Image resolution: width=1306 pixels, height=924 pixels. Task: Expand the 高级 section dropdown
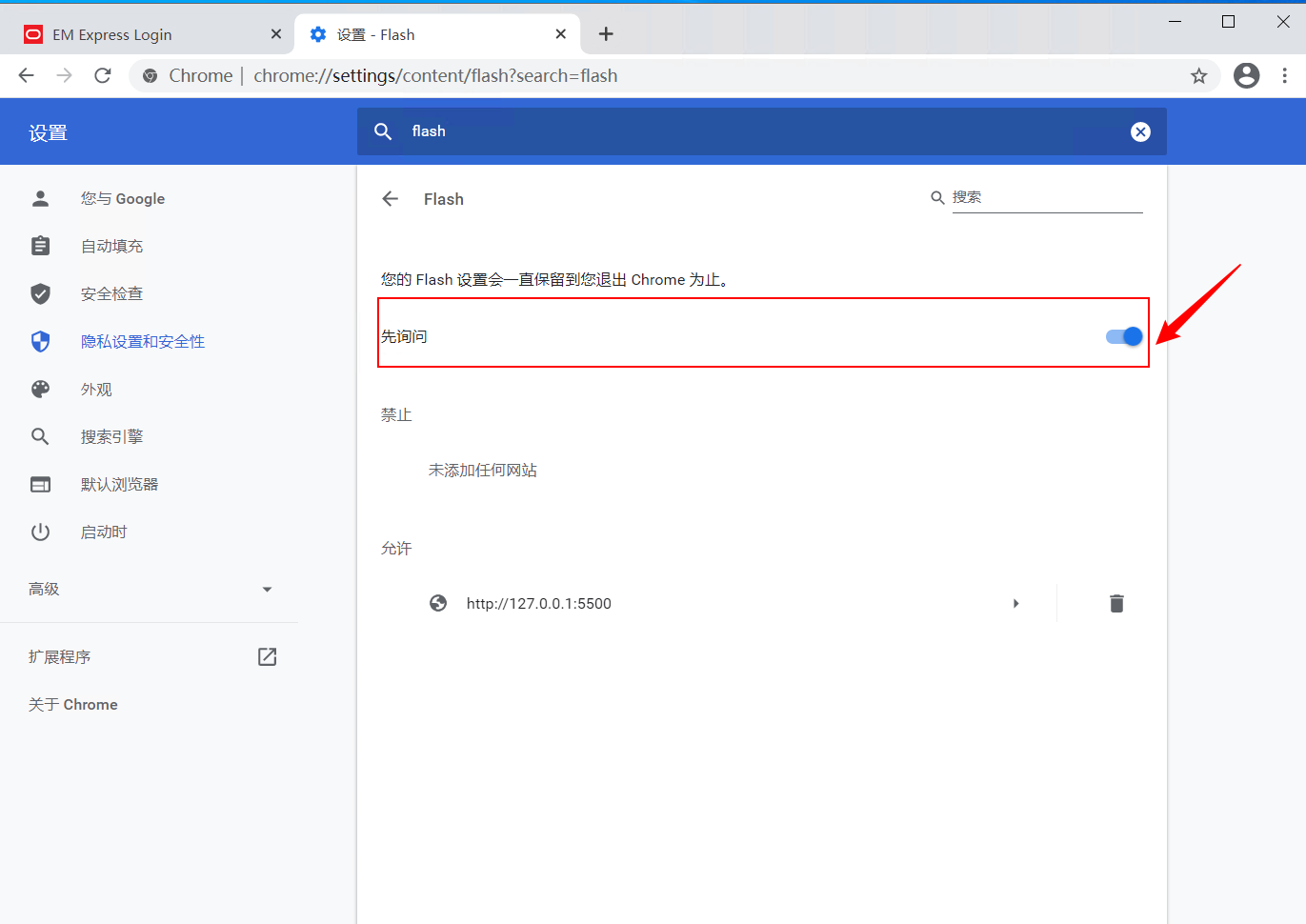tap(267, 590)
